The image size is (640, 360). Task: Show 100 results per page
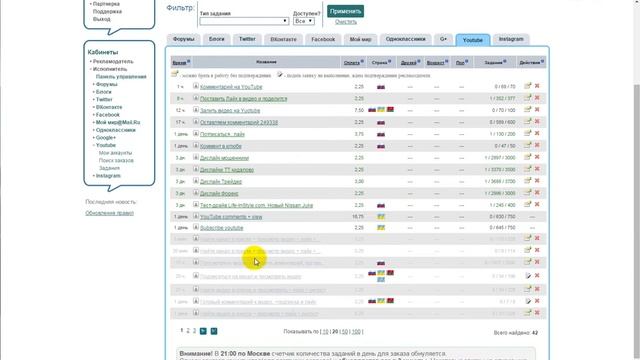point(356,332)
